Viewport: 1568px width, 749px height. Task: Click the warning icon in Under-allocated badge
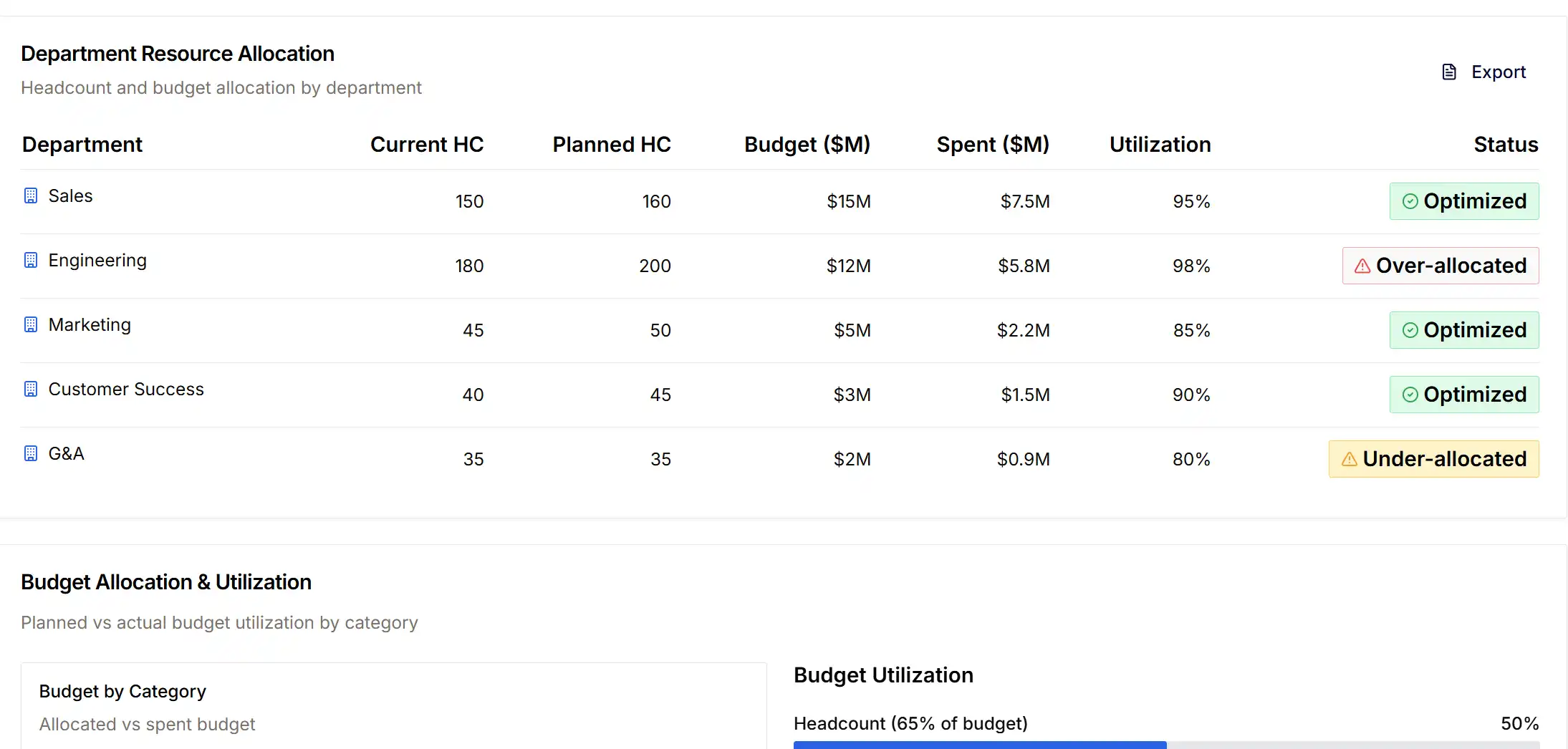(x=1349, y=460)
